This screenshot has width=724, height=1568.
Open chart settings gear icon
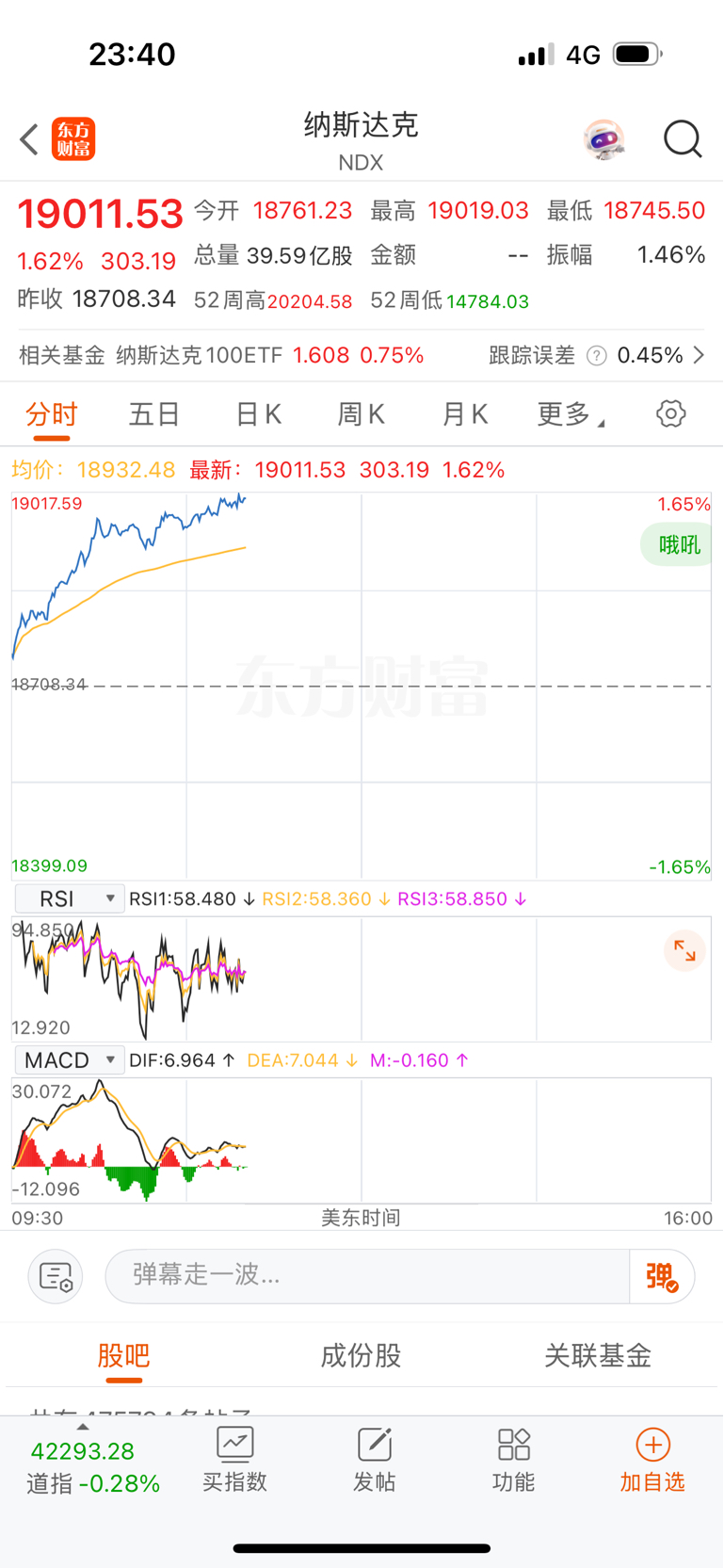[x=670, y=413]
